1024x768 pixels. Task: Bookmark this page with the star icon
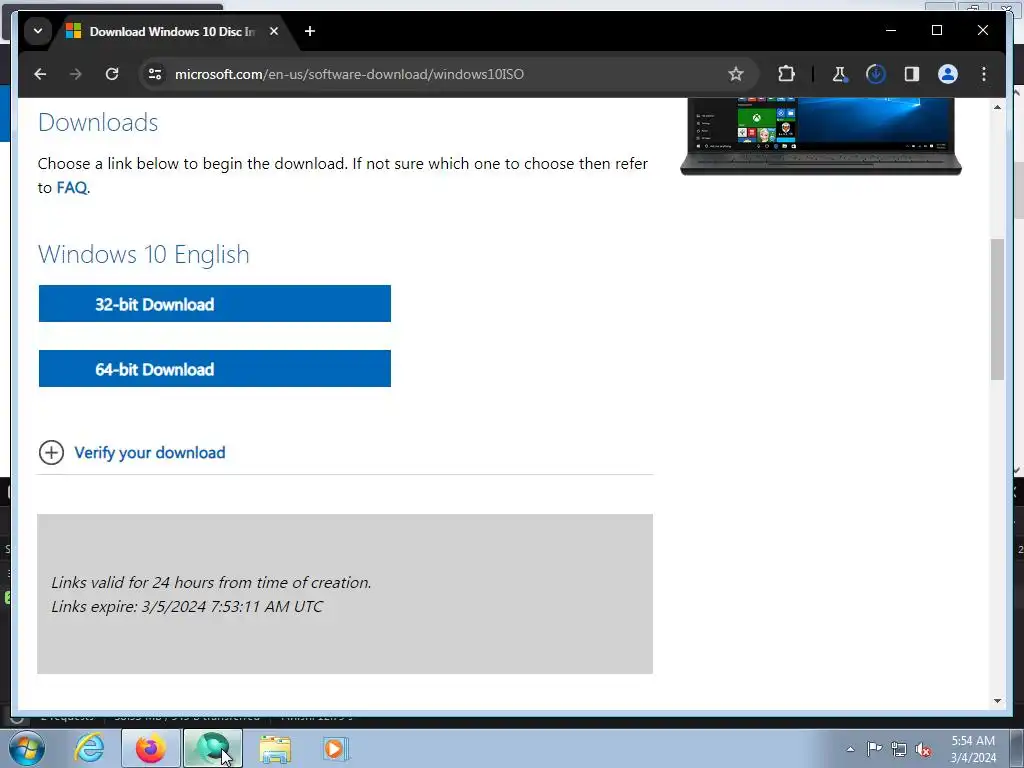[x=736, y=74]
